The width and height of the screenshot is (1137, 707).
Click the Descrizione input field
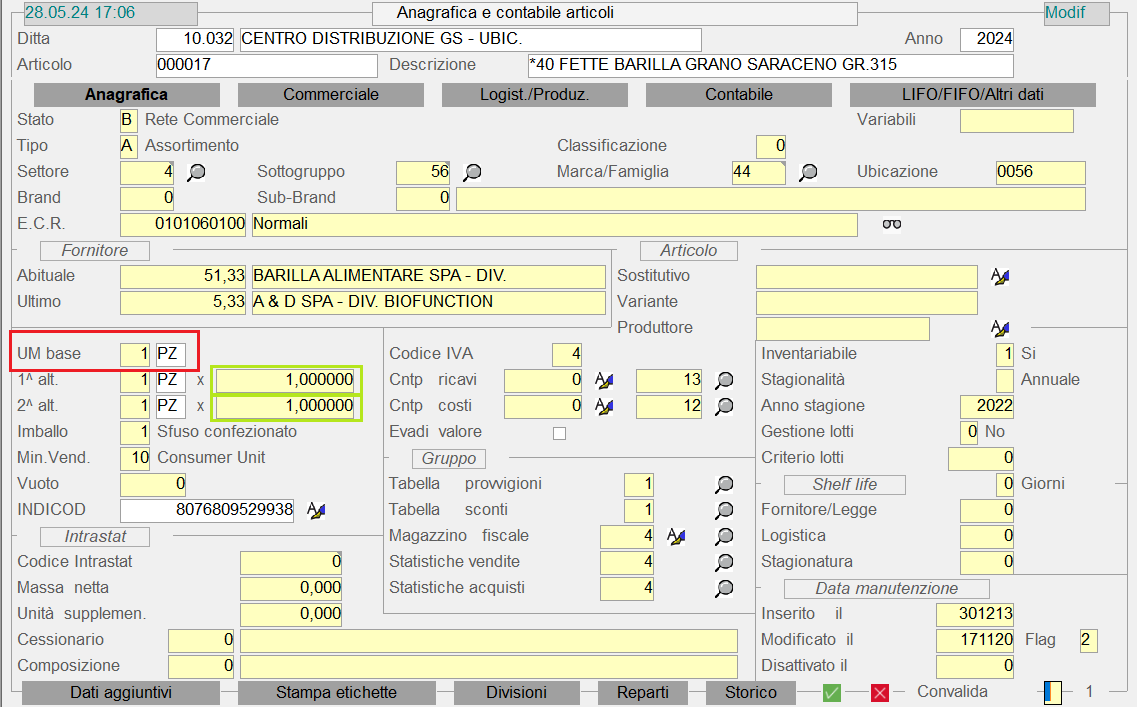(x=770, y=66)
